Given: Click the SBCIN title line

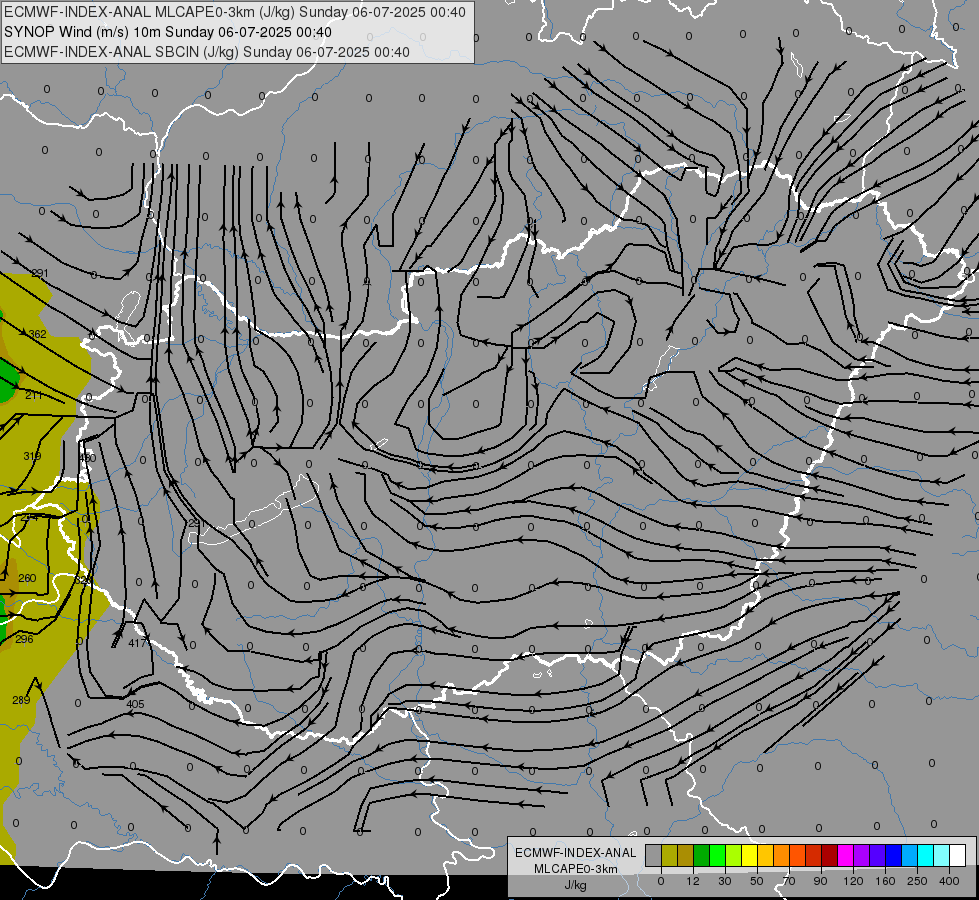Looking at the screenshot, I should [x=207, y=52].
